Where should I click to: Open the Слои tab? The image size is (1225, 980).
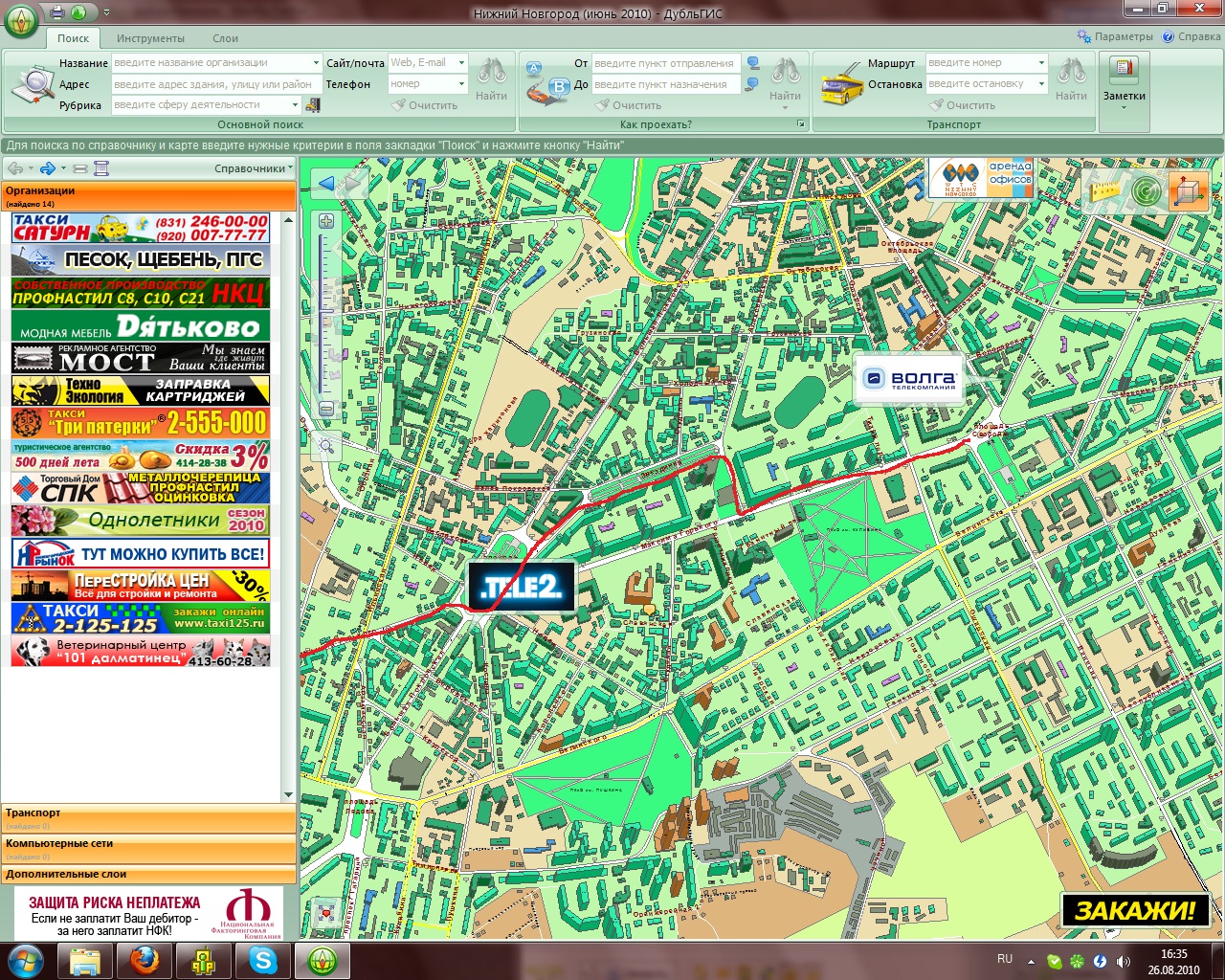click(225, 38)
